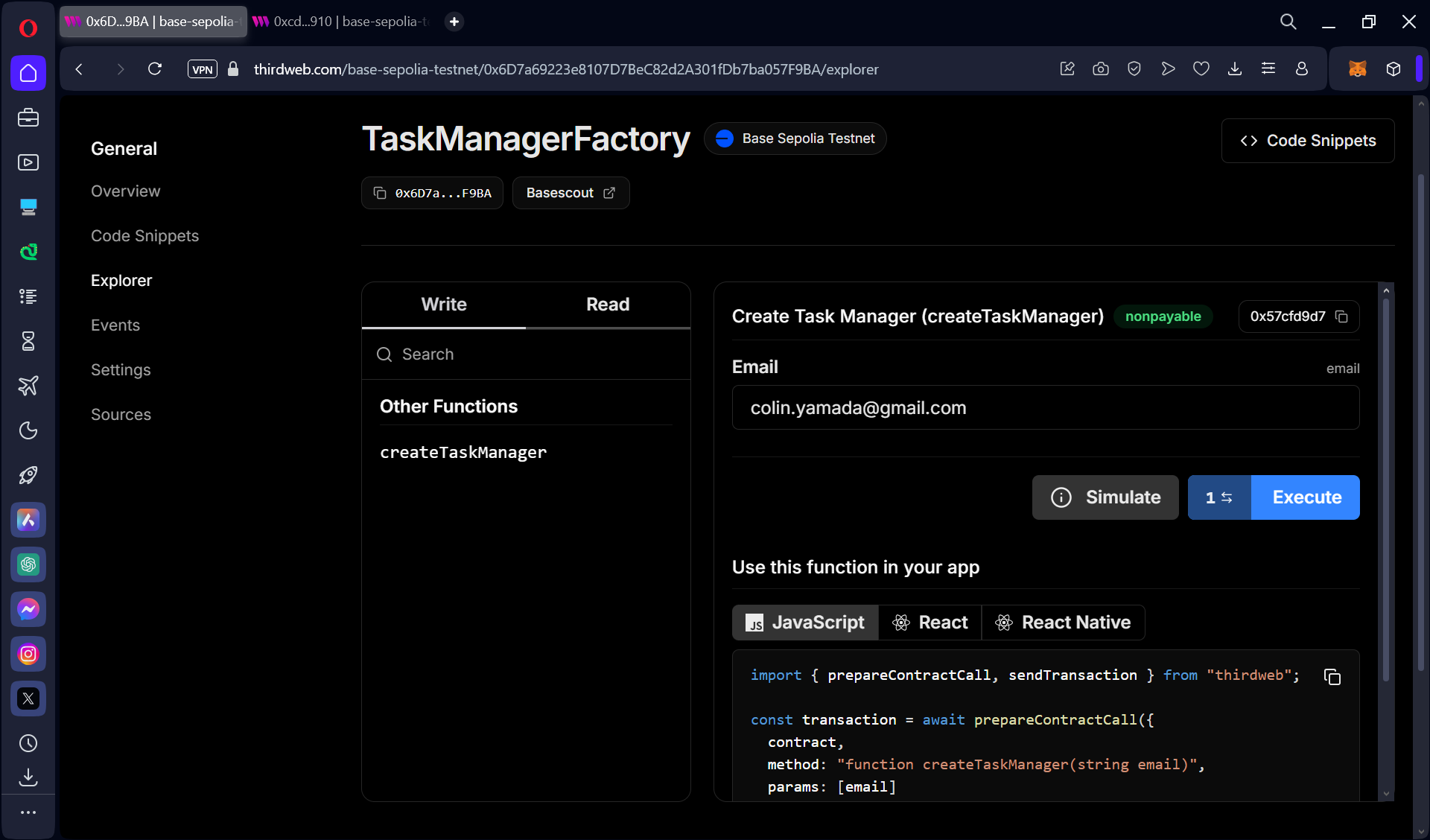Switch to the Read functions tab
This screenshot has width=1430, height=840.
(607, 305)
